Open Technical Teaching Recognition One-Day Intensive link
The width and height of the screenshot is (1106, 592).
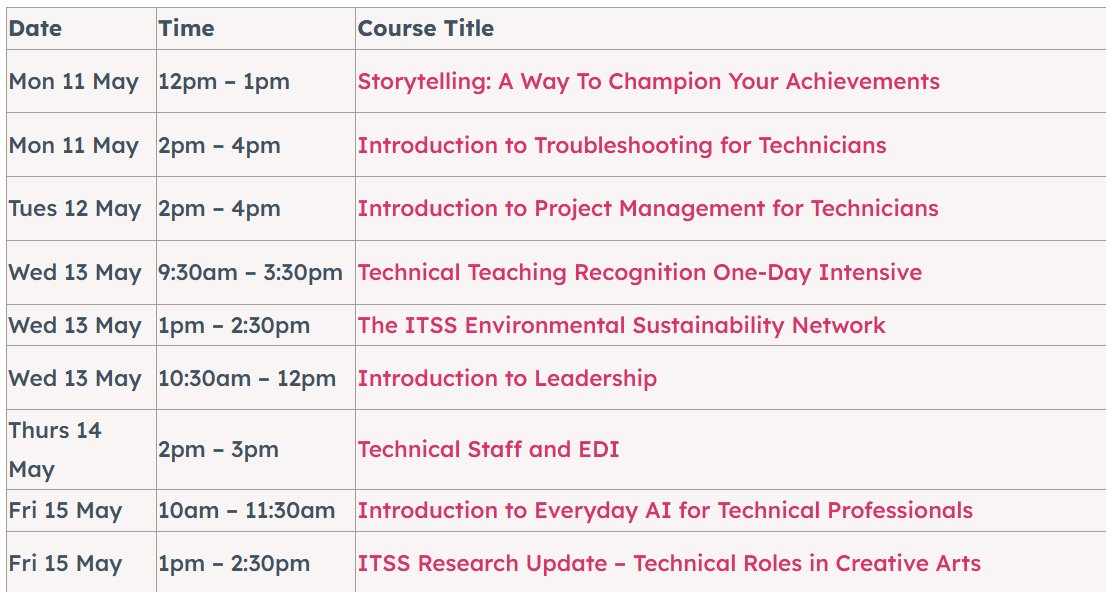click(639, 273)
